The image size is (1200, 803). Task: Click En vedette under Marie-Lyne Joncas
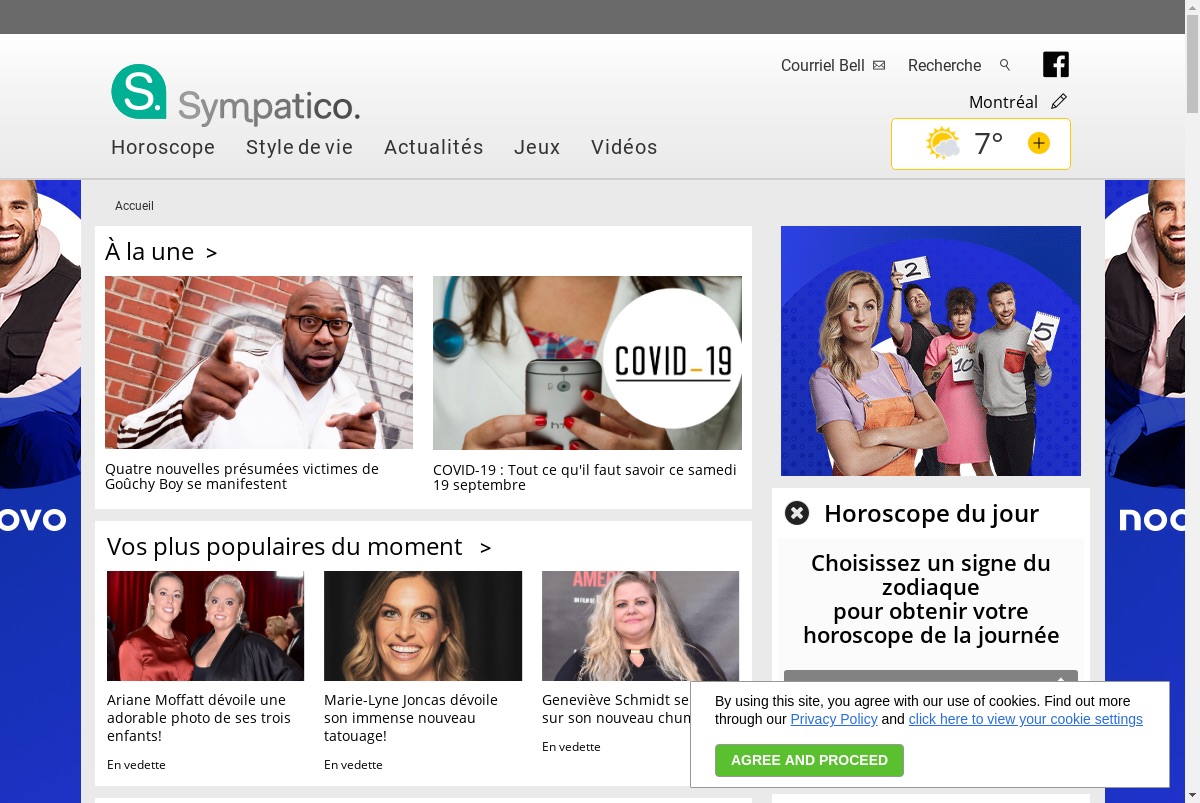point(353,764)
